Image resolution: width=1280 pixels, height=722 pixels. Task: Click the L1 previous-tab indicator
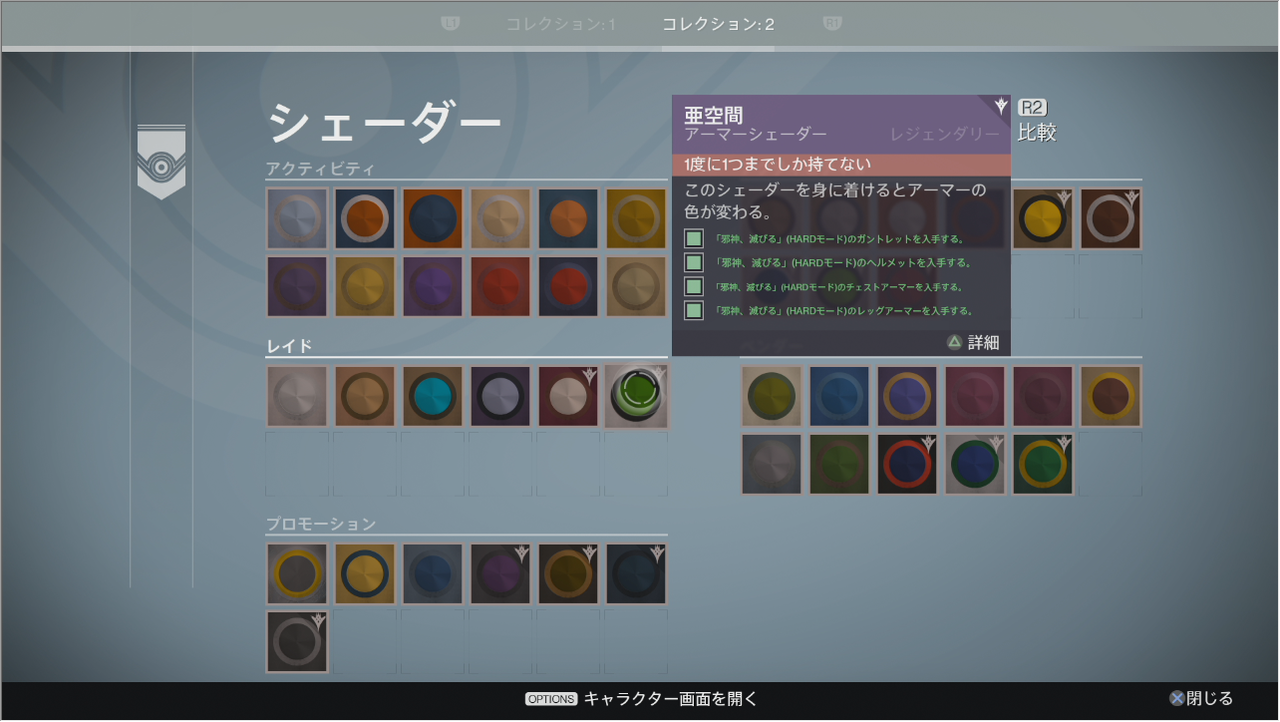[x=450, y=23]
